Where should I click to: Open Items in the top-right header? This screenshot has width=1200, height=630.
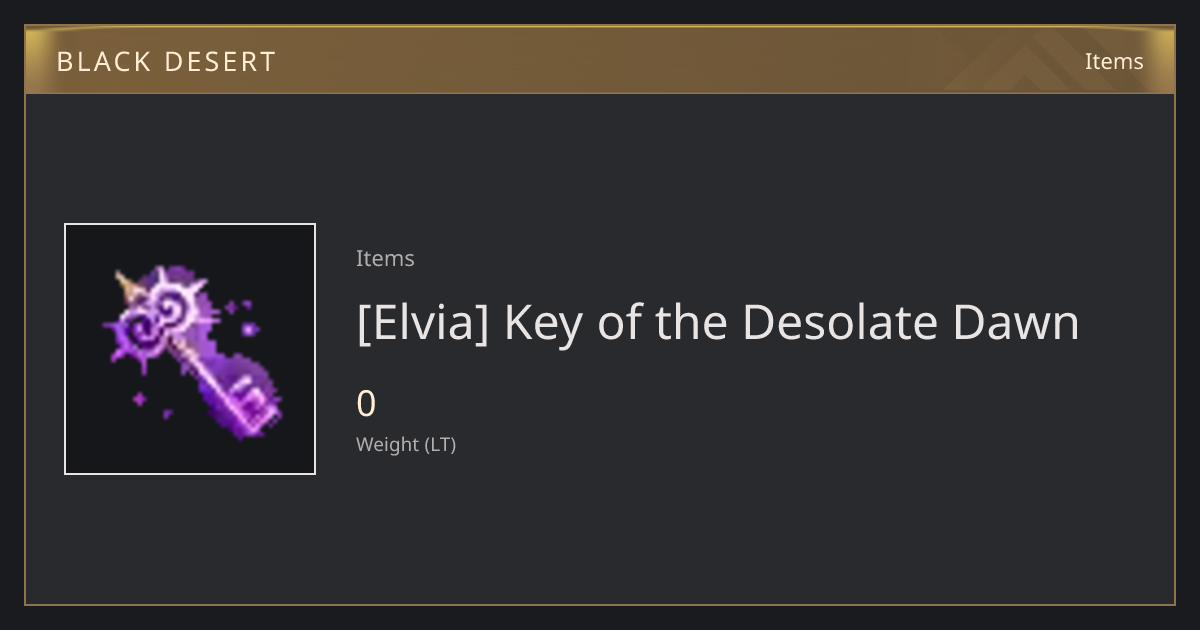(1114, 61)
